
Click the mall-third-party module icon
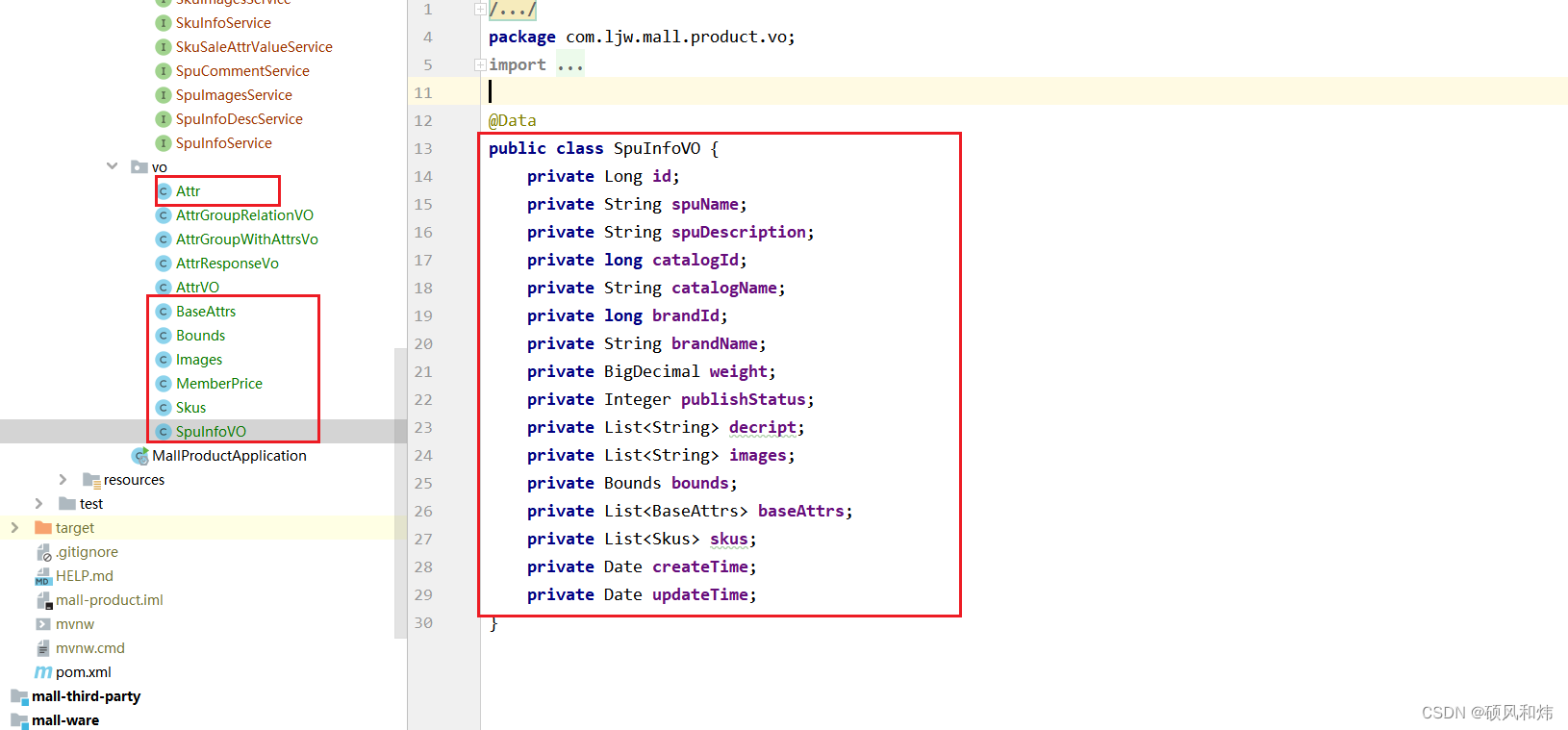pyautogui.click(x=19, y=696)
